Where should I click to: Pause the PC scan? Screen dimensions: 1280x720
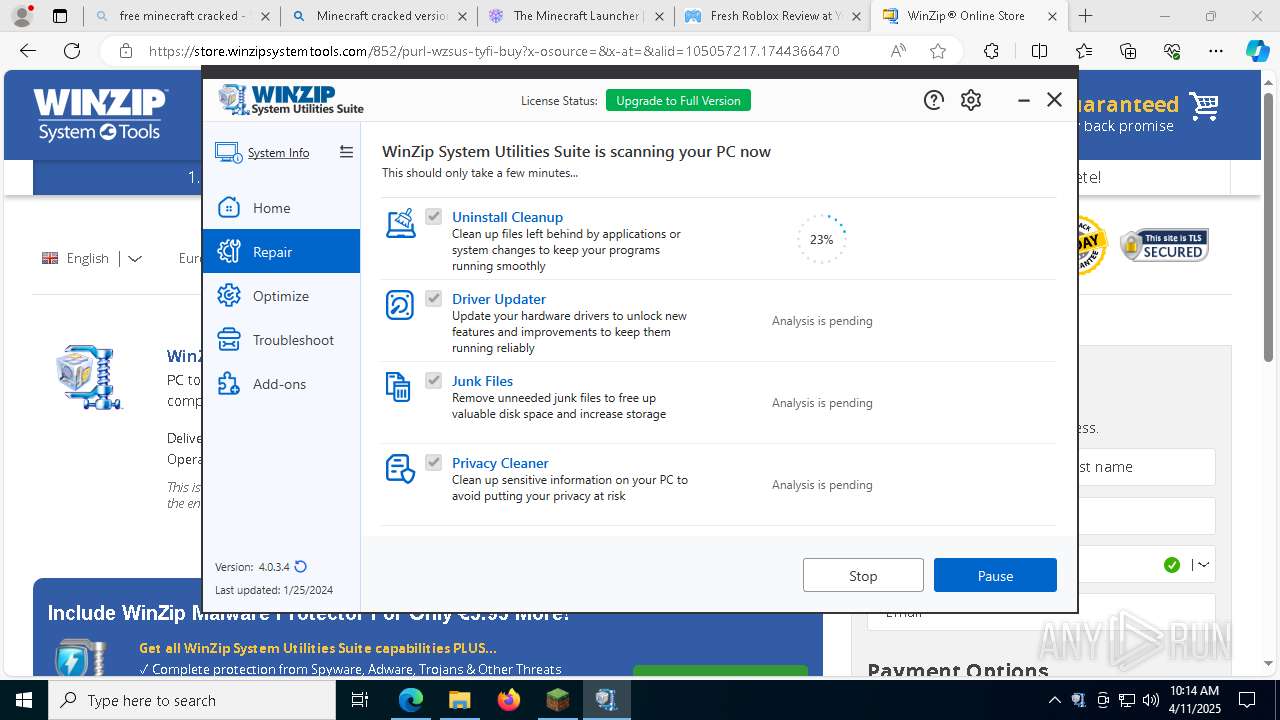[995, 575]
